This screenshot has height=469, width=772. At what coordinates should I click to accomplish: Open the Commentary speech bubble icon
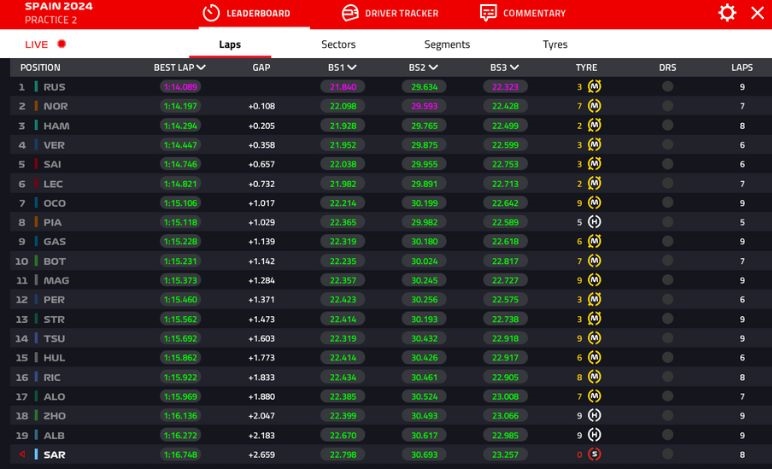coord(488,13)
